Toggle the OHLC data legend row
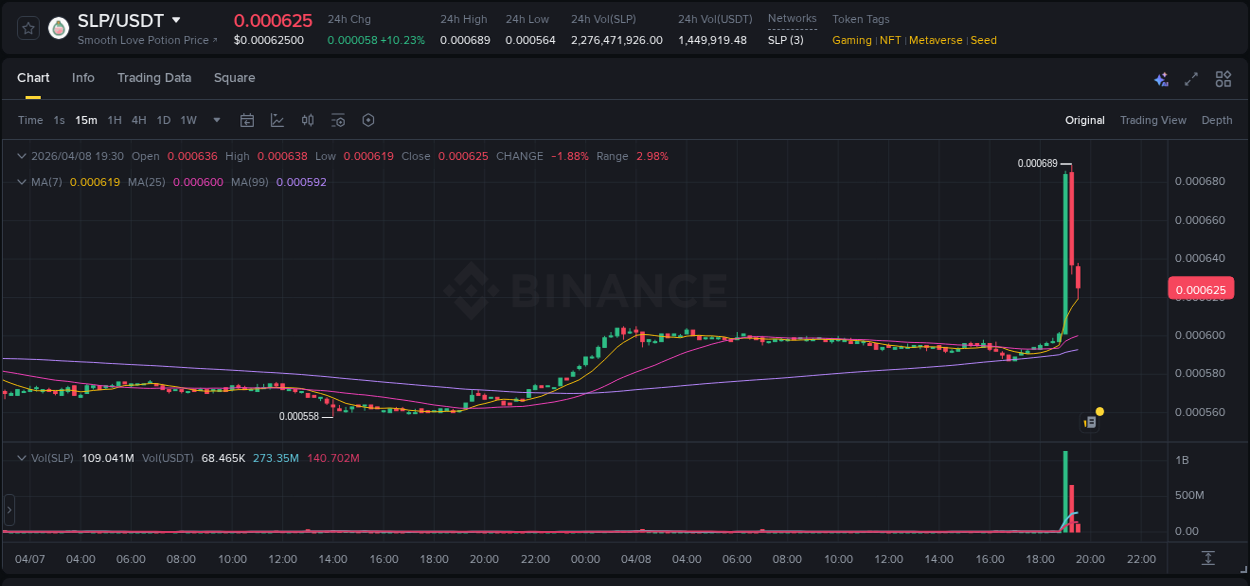Image resolution: width=1250 pixels, height=586 pixels. pyautogui.click(x=21, y=156)
